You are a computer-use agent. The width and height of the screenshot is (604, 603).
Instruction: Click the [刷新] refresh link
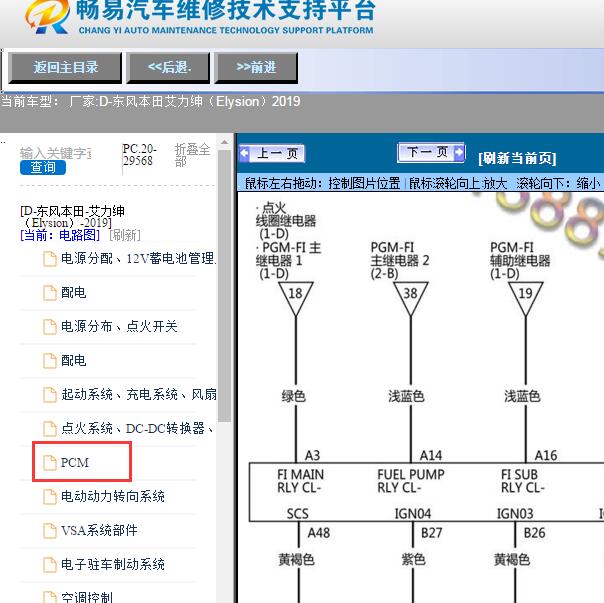125,235
